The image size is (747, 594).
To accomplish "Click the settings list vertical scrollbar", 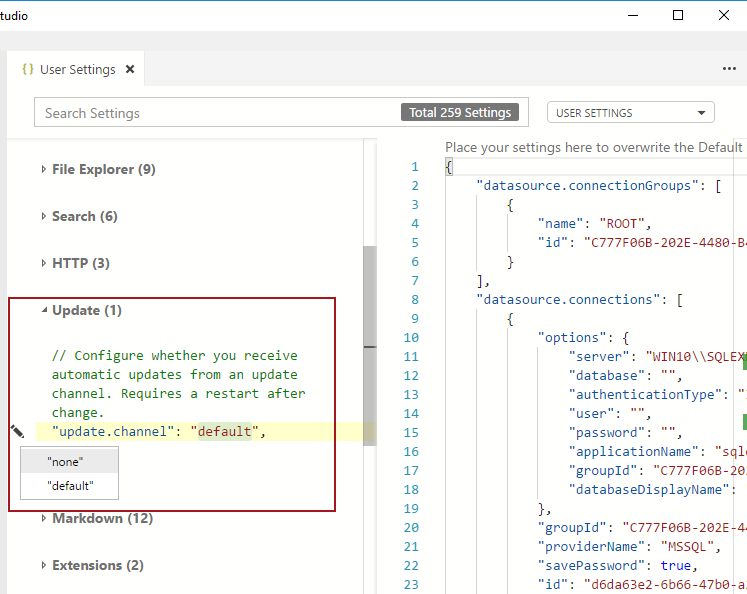I will coord(369,300).
